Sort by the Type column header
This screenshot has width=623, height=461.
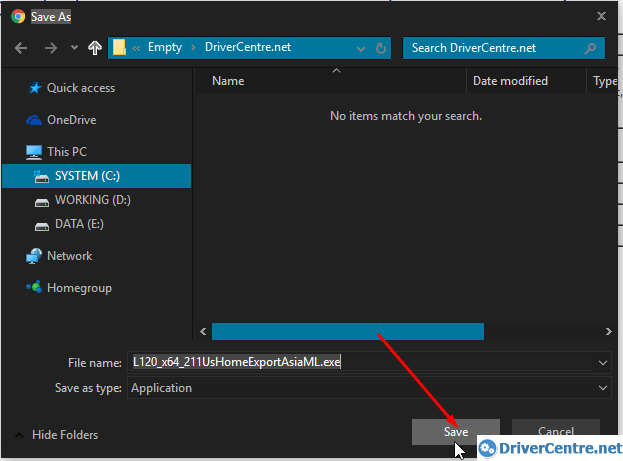[x=604, y=81]
